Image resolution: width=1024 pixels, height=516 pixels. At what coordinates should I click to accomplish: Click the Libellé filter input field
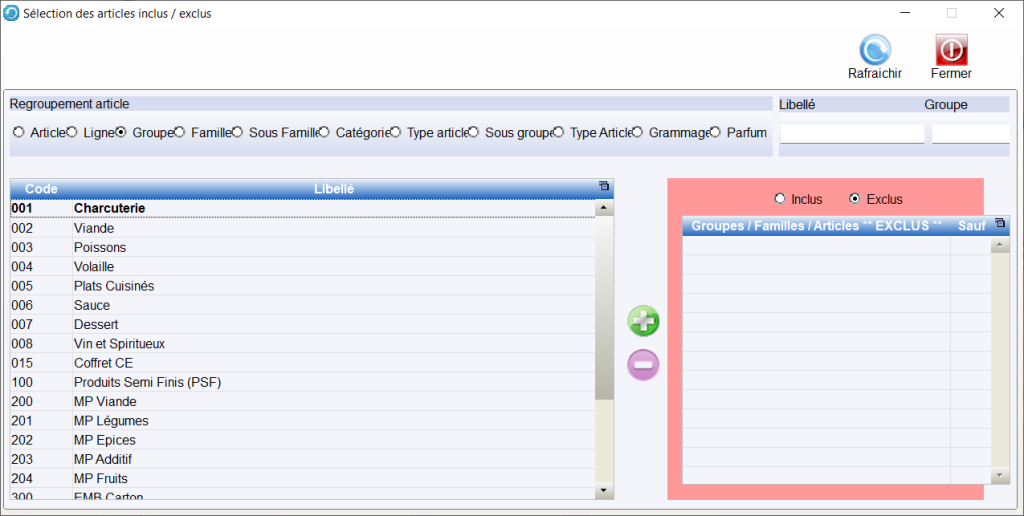coord(852,134)
